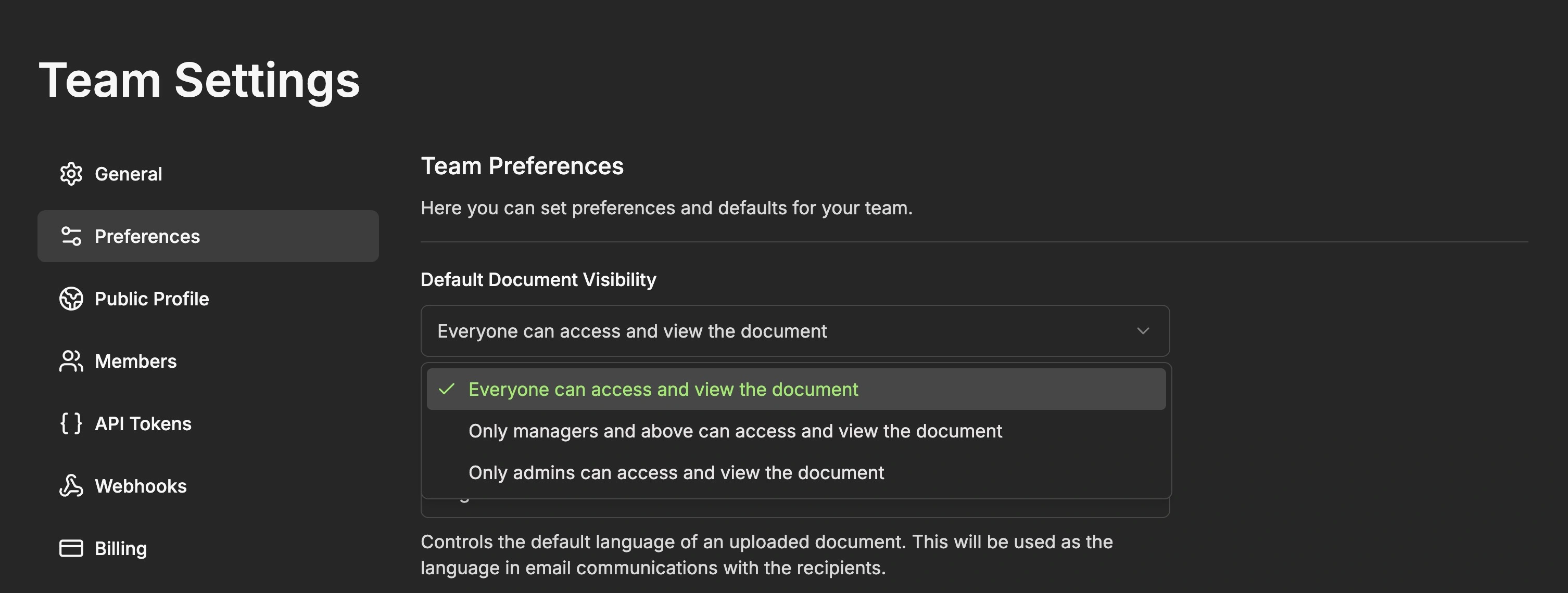Choose 'Only managers and above' visibility option
Screen dimensions: 1568x593
point(735,431)
